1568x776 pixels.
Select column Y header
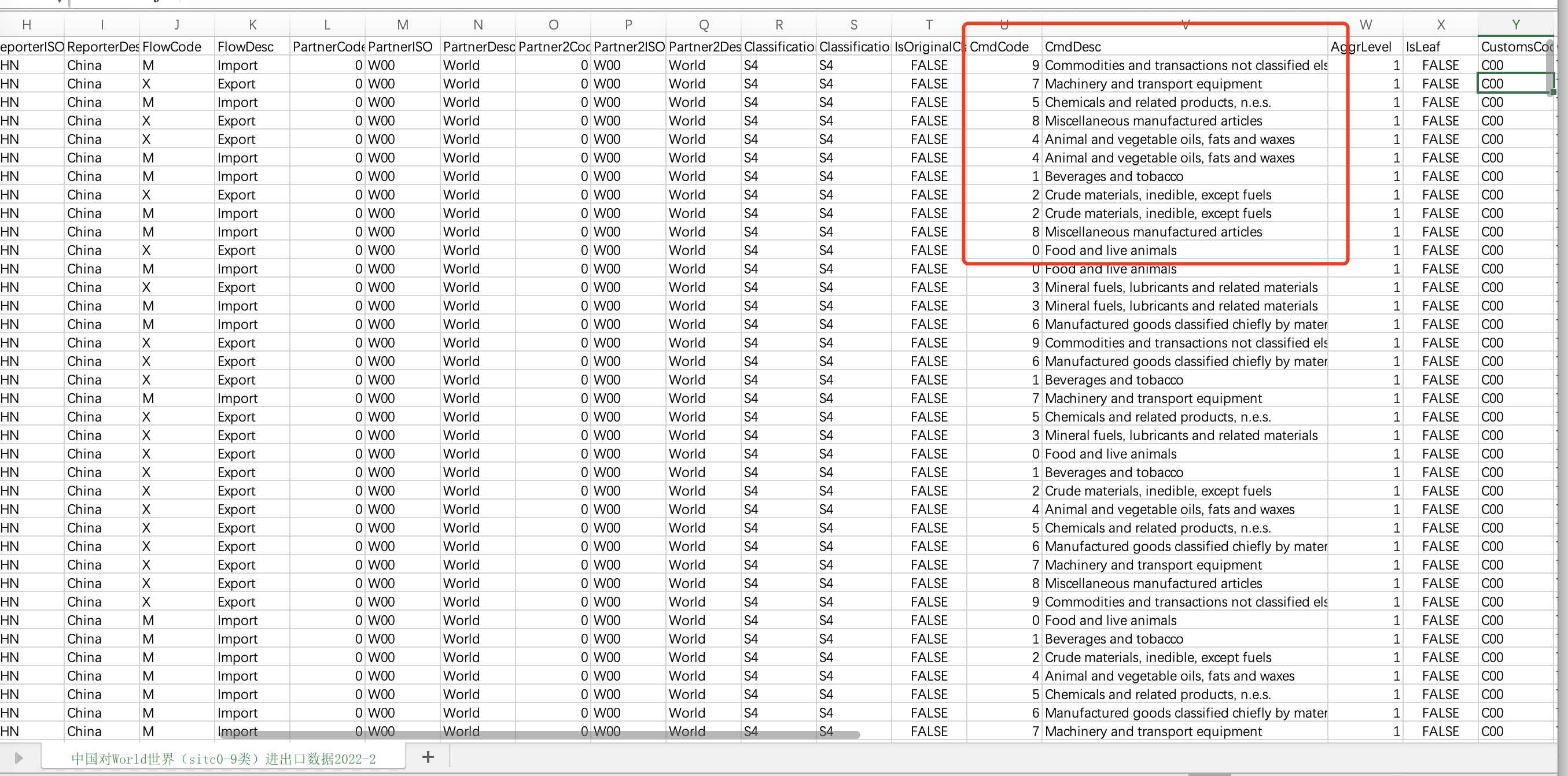point(1515,24)
